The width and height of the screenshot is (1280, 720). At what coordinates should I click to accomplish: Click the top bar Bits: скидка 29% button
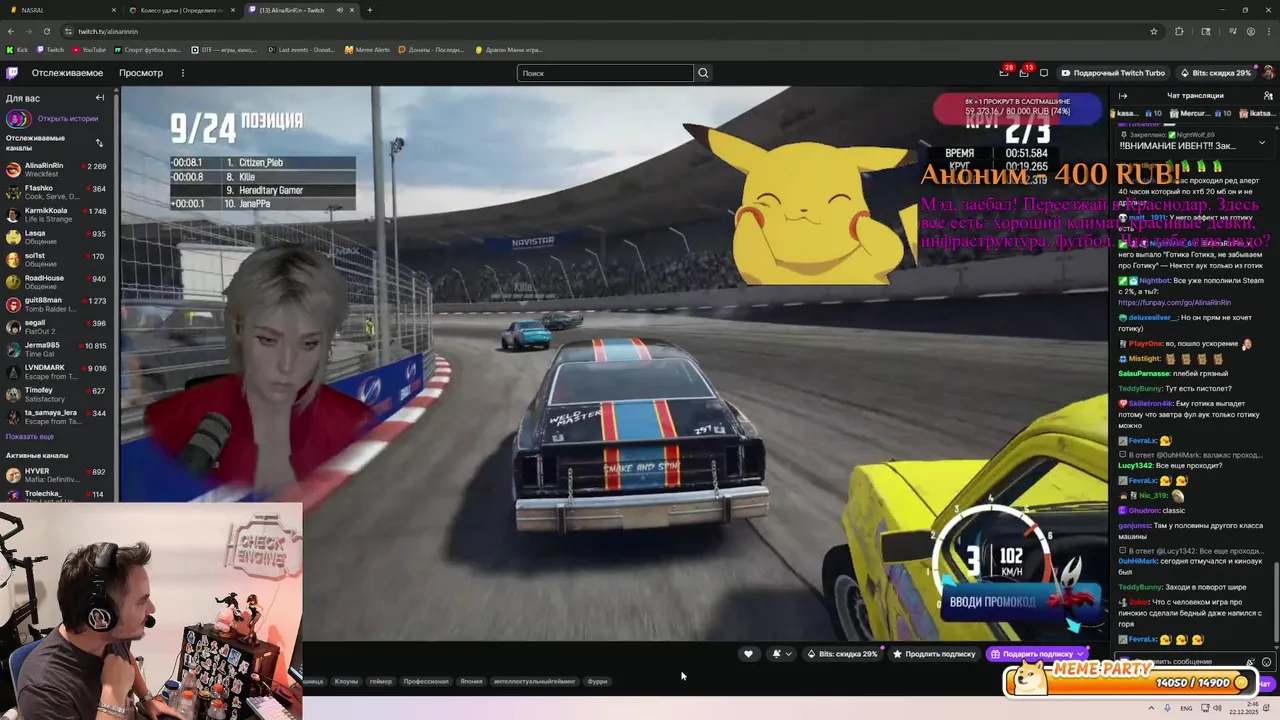[1215, 73]
